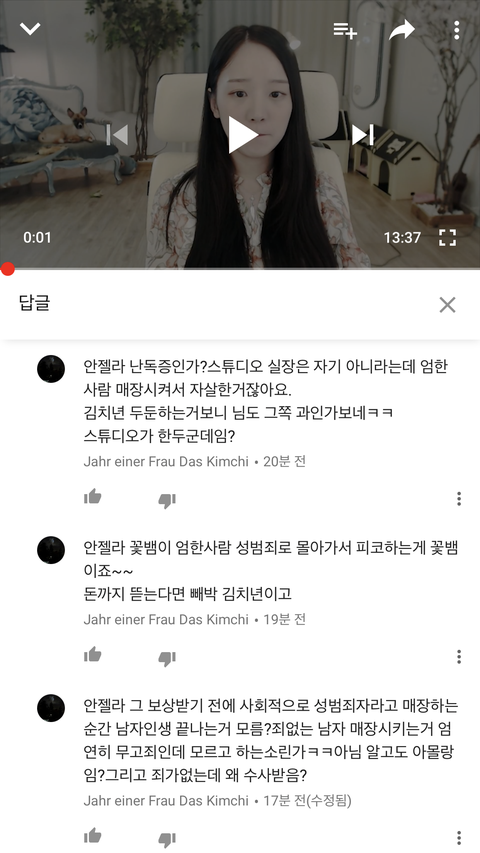Enter fullscreen mode

447,237
